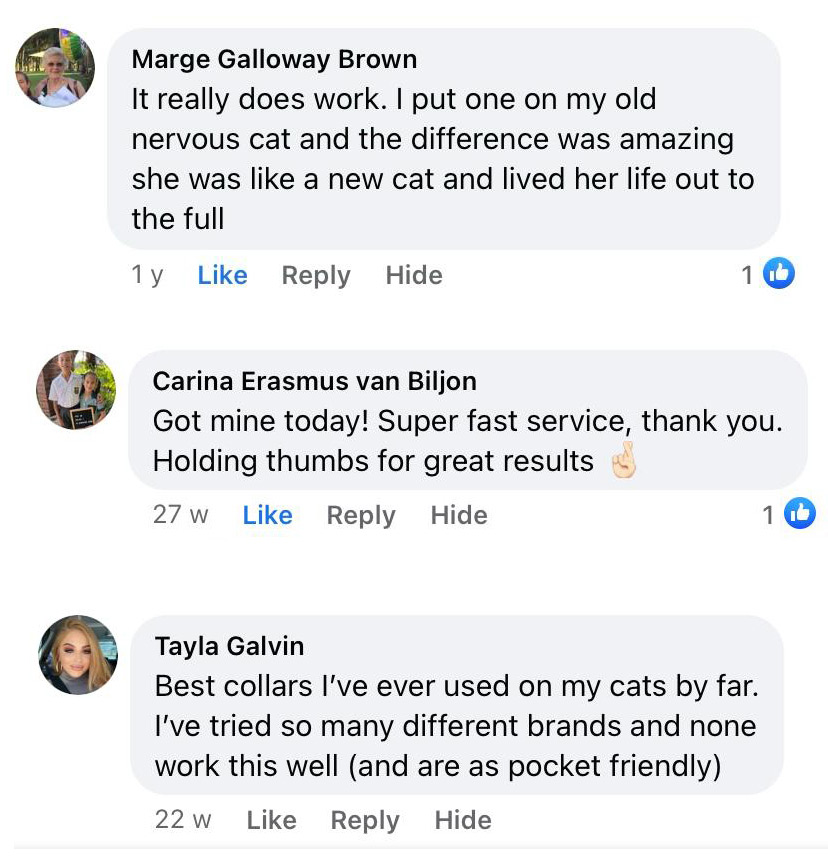Hide Tayla Galvin's comment

pos(463,820)
